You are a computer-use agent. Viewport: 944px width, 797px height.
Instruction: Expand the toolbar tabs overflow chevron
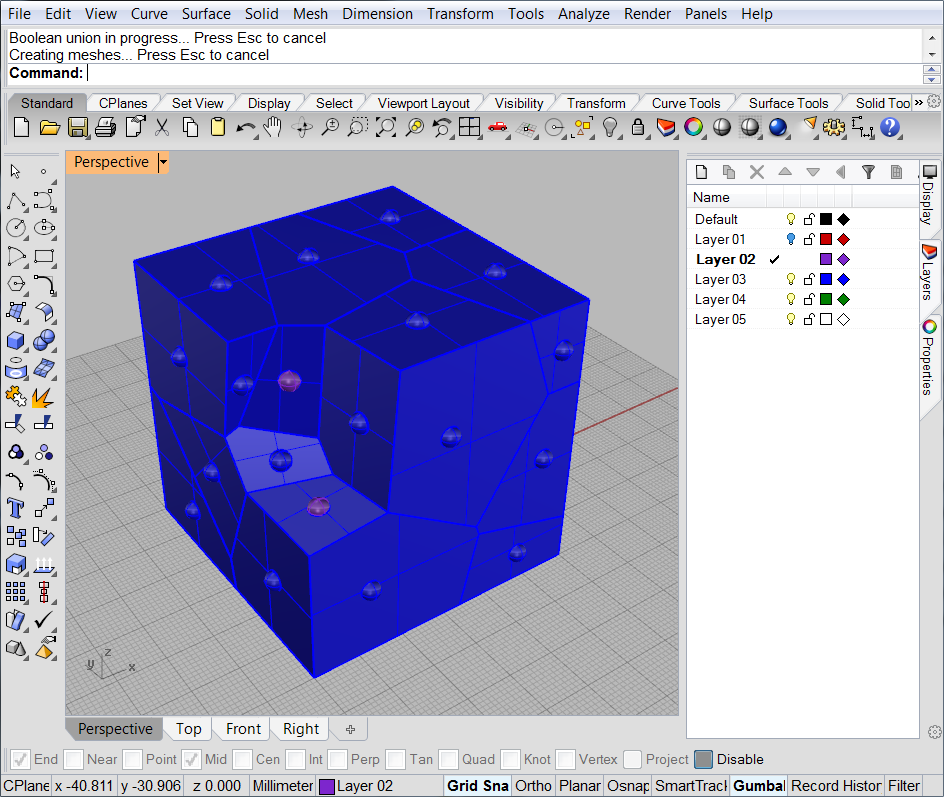(919, 103)
